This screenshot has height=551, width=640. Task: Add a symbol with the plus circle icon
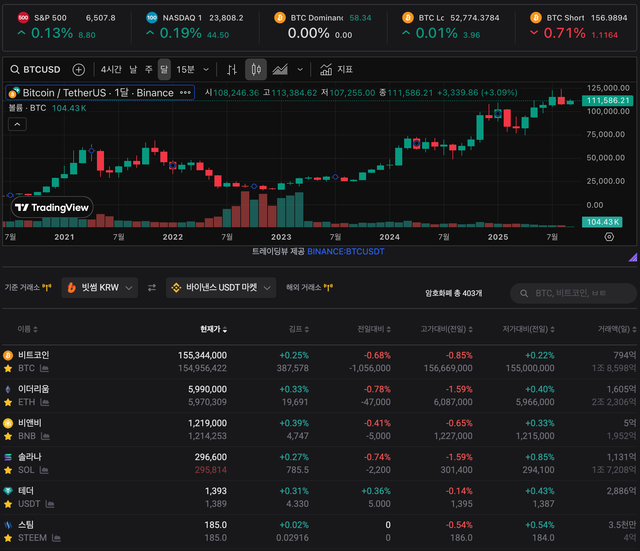tap(78, 70)
